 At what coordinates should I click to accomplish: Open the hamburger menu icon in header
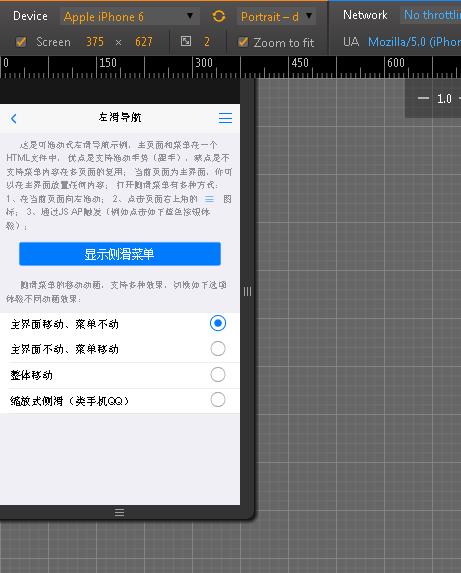tap(225, 118)
